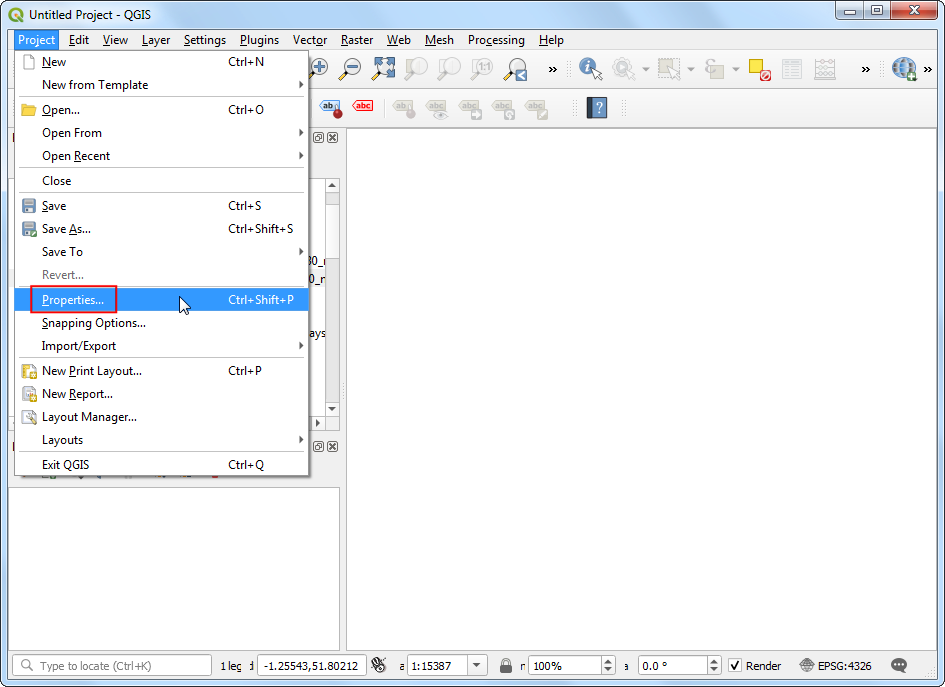Click the Change Label pencil icon
This screenshot has height=687, width=945.
pyautogui.click(x=536, y=109)
